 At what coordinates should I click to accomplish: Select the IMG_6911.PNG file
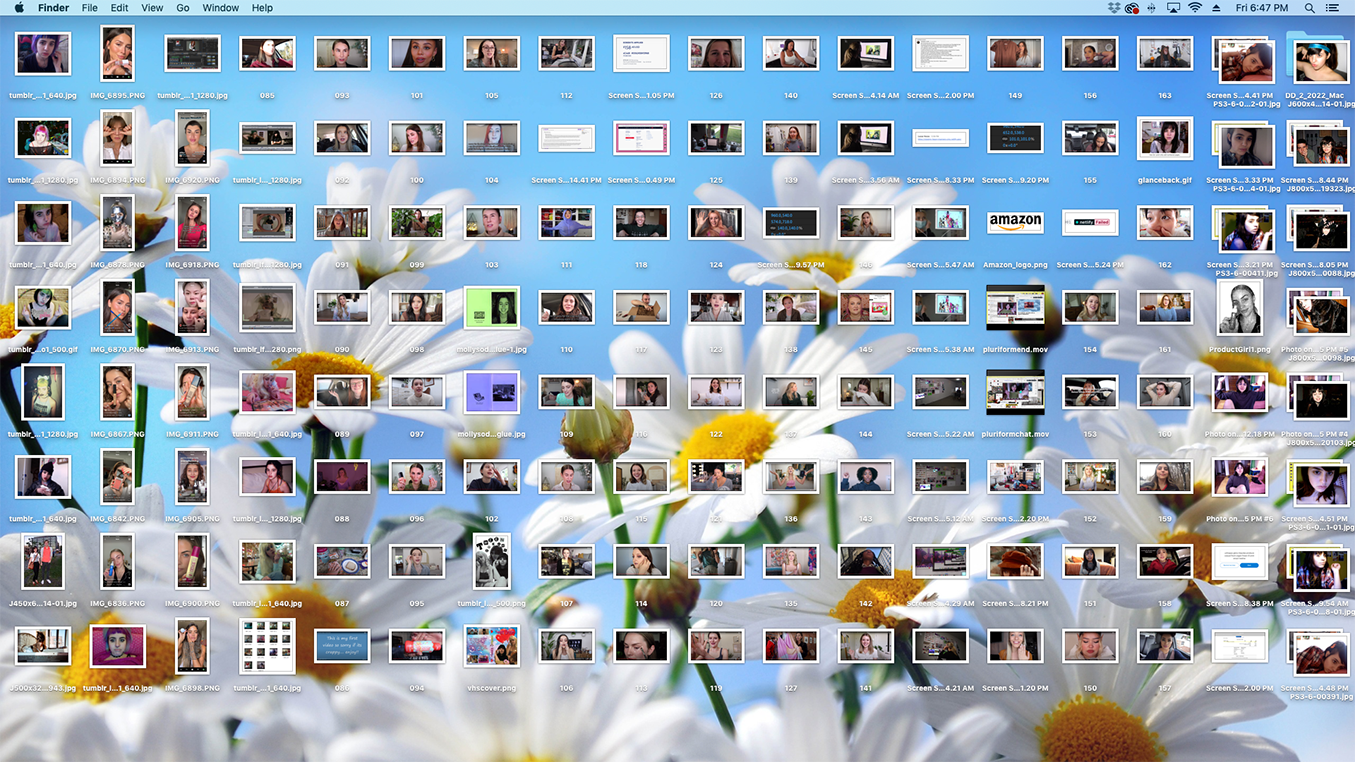[x=192, y=392]
